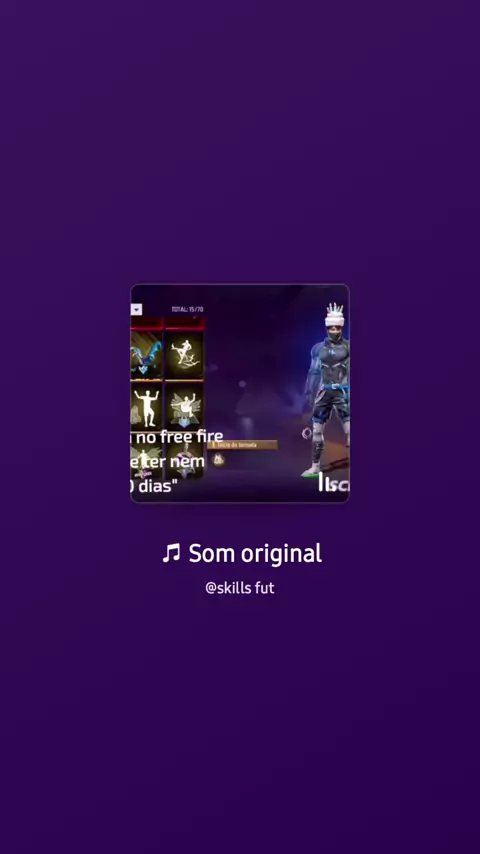Click the TOTAL: 15/70 counter label

(187, 309)
